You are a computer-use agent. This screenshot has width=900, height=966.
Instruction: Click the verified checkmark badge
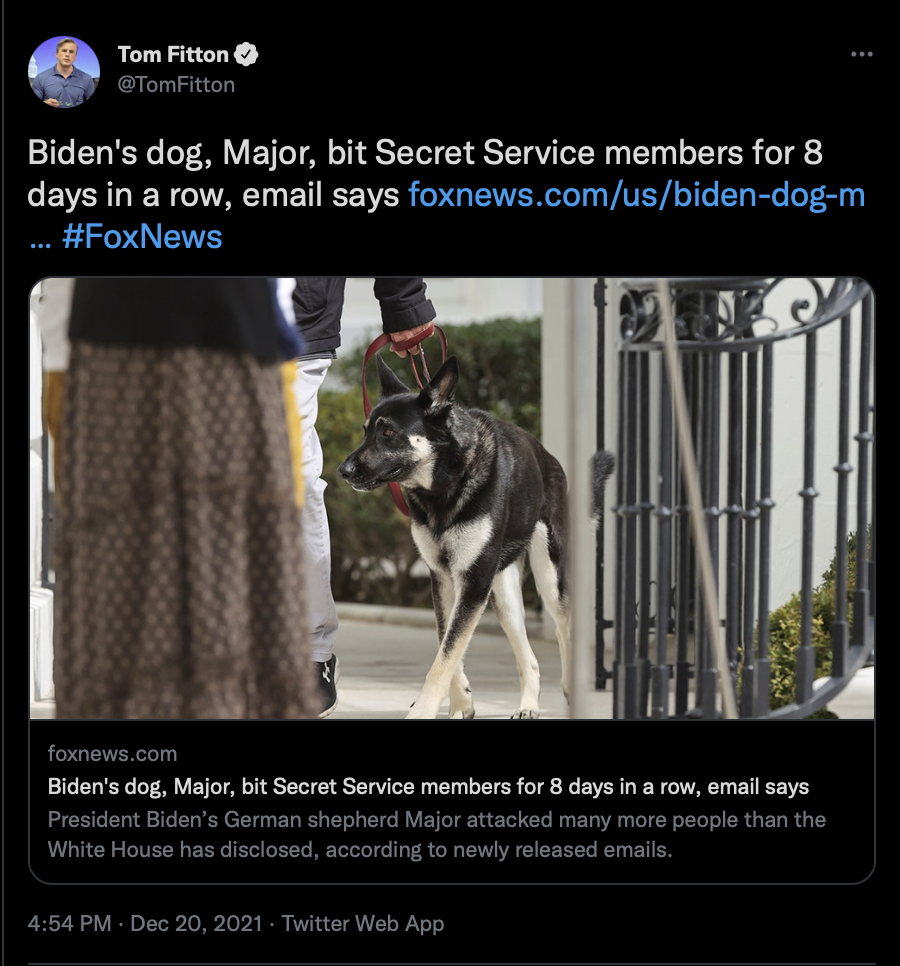(246, 55)
